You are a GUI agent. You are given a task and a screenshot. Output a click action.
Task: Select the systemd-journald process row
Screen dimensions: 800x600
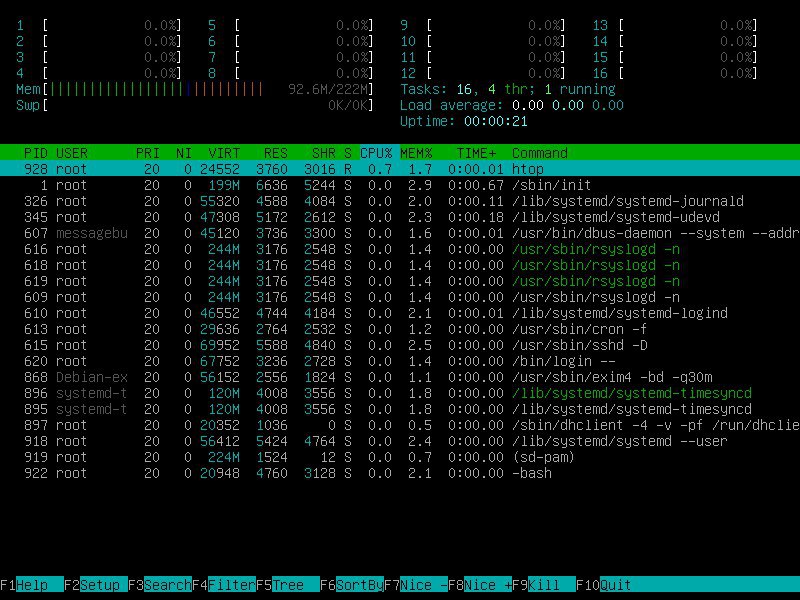point(400,201)
